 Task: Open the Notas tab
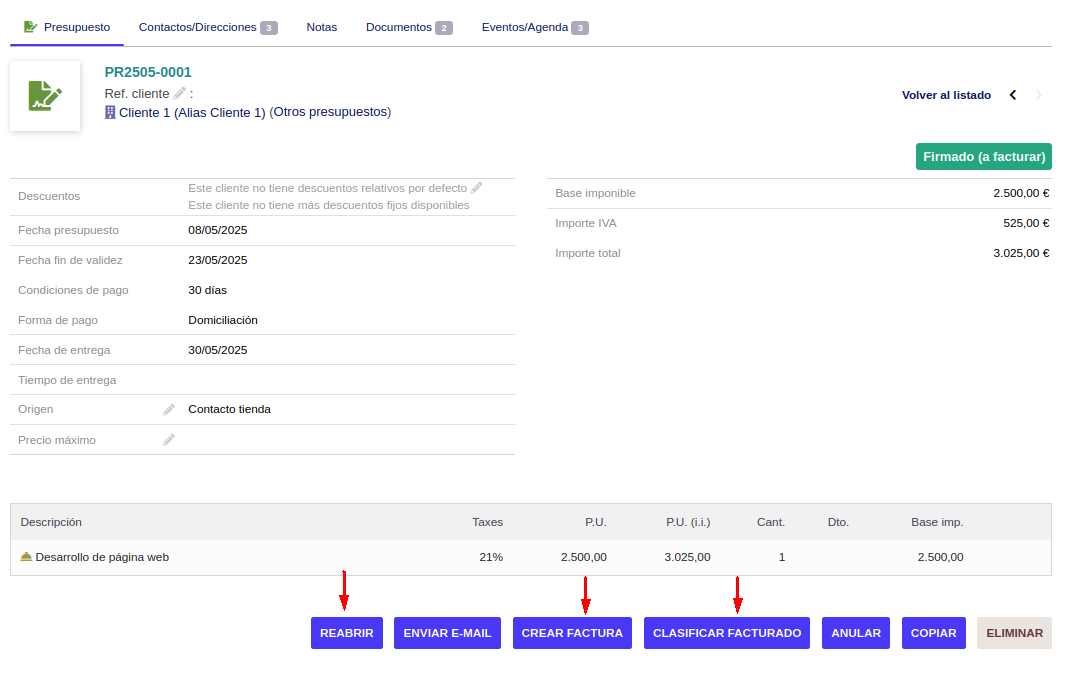click(x=322, y=27)
